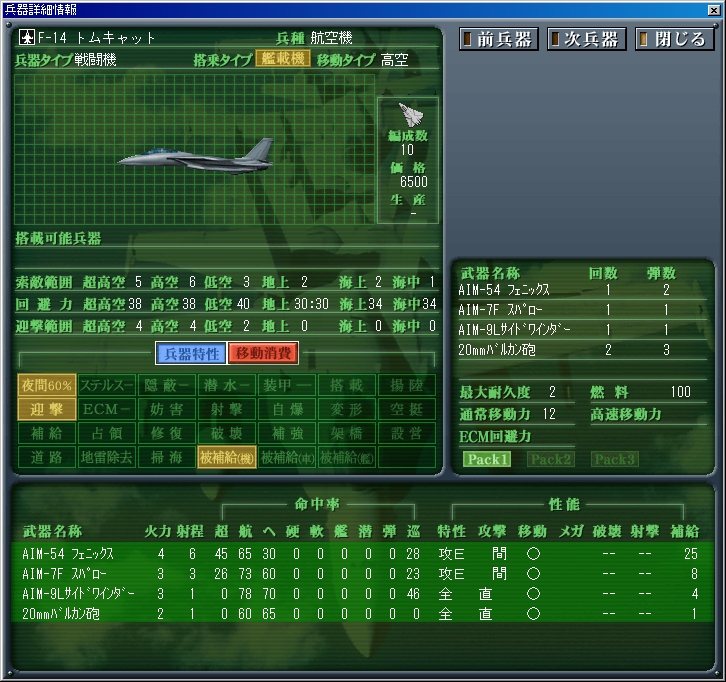Click the 射撃 trait cell in the grid
Screen dimensions: 726x682
coord(226,409)
